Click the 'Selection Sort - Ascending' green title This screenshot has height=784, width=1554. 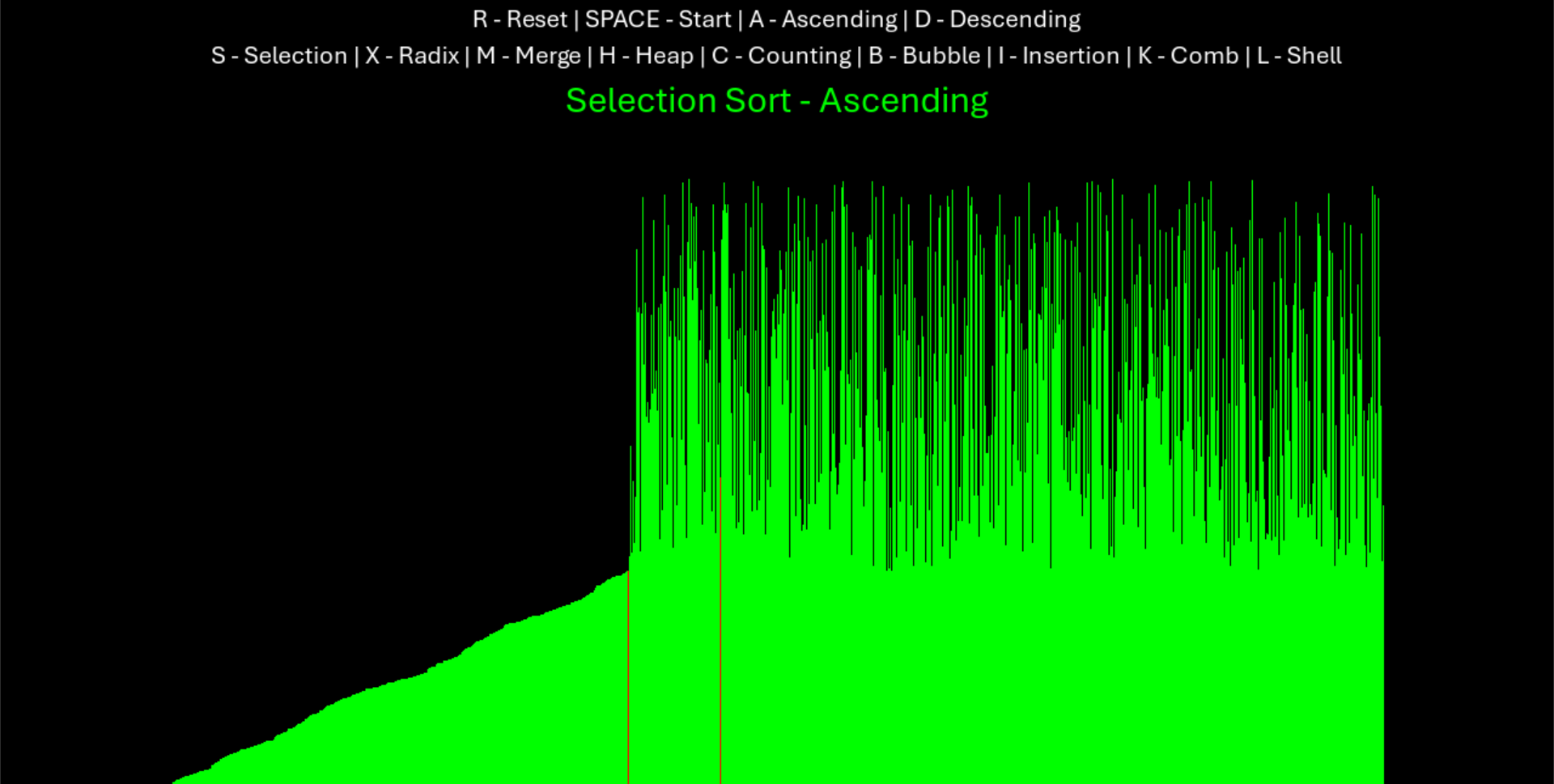777,101
